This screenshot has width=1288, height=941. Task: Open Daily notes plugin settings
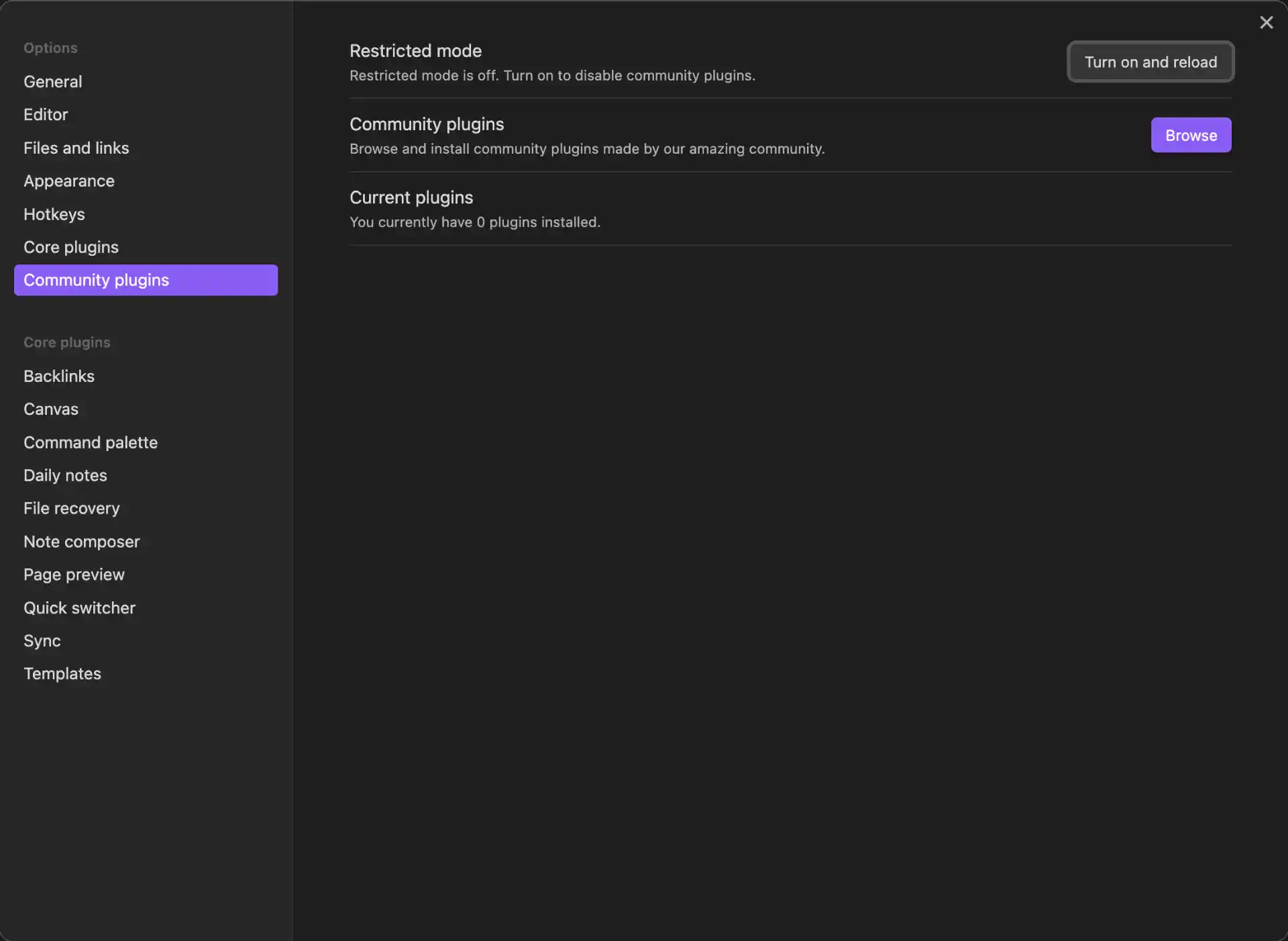(65, 475)
